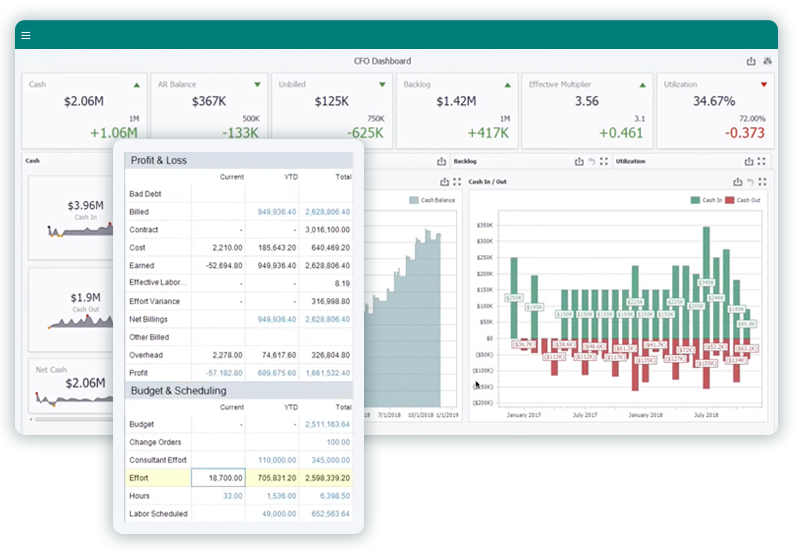800x555 pixels.
Task: Open Billed Total value 2,628,806.40
Action: click(328, 212)
